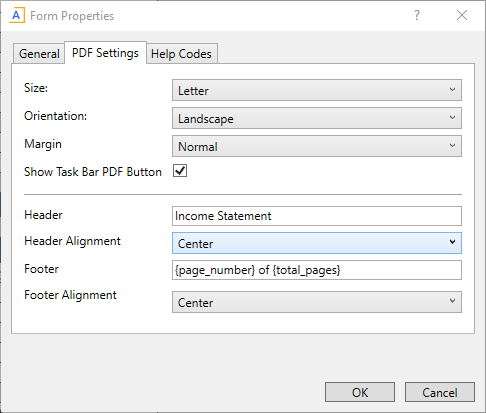Expand the Footer Alignment dropdown
The height and width of the screenshot is (413, 486).
[317, 302]
